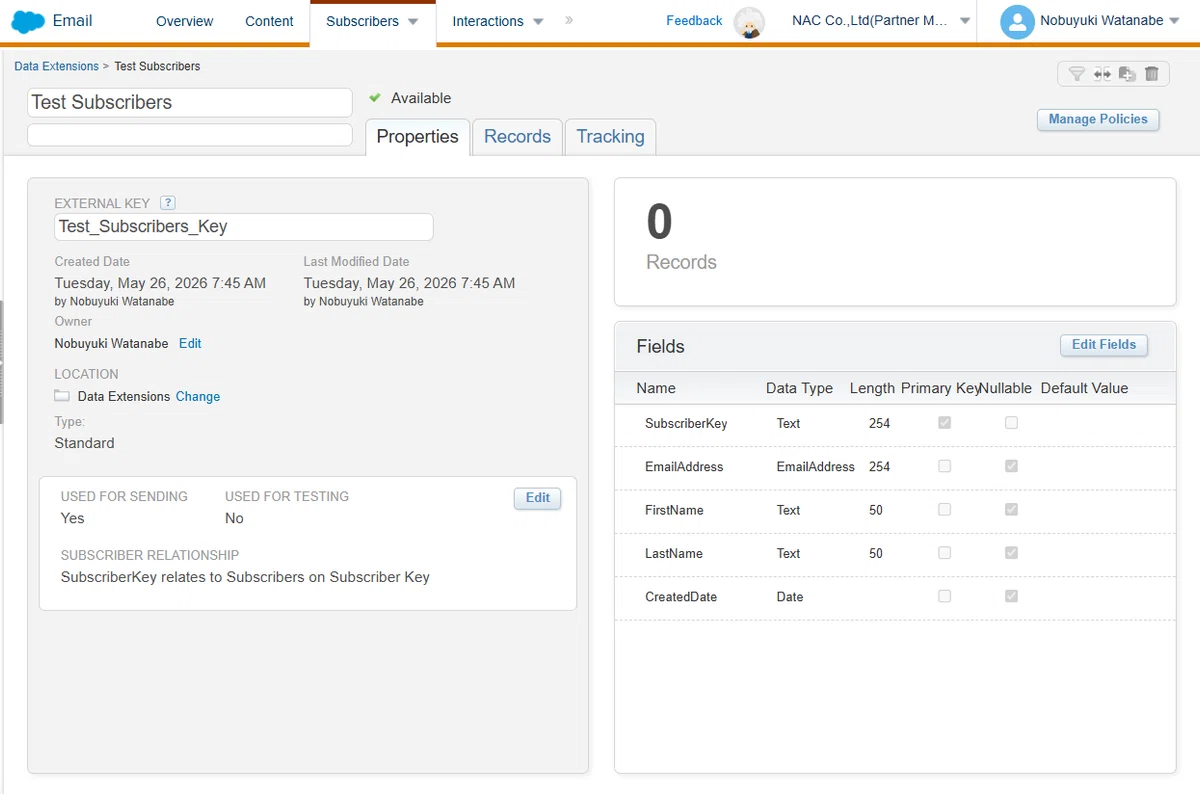Click the double-chevron more tabs icon
The height and width of the screenshot is (794, 1200).
click(x=569, y=20)
